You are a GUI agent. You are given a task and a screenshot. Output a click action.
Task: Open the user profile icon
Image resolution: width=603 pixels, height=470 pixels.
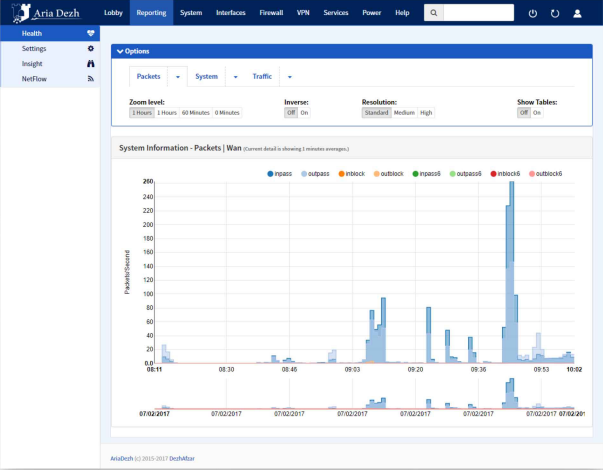click(577, 13)
